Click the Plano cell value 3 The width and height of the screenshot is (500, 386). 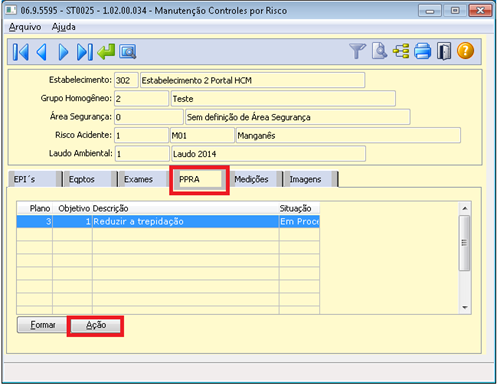[x=35, y=222]
